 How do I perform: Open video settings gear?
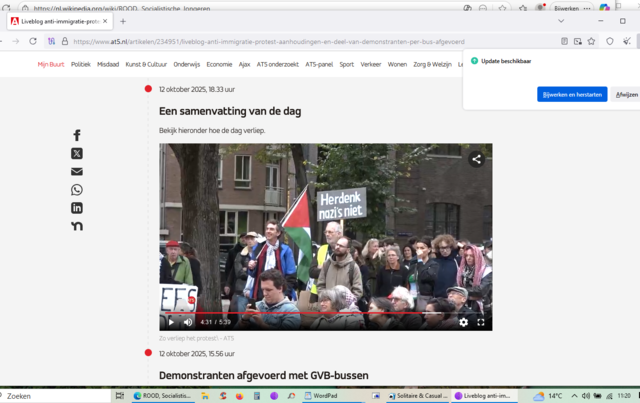point(463,322)
